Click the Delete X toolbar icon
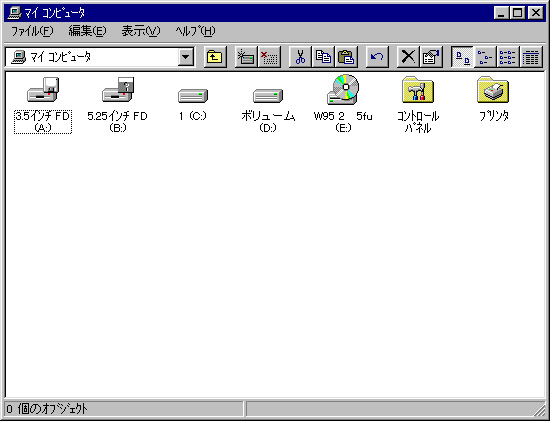Viewport: 552px width, 423px height. (408, 57)
